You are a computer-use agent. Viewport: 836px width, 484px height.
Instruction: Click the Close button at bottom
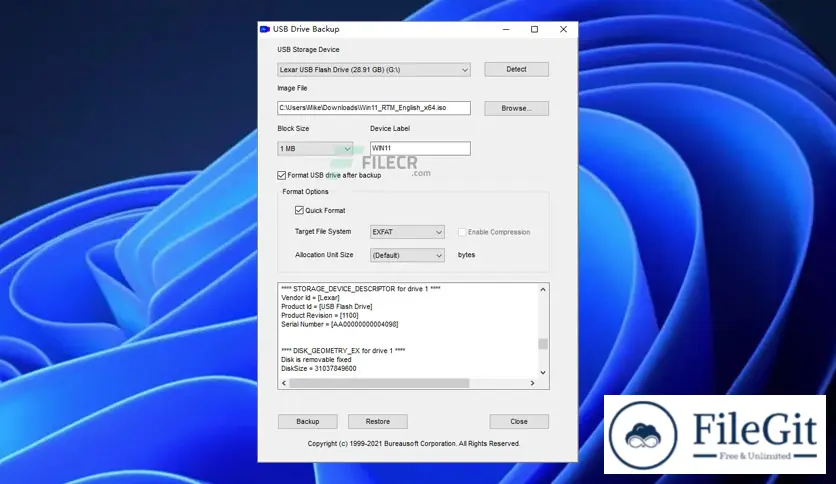coord(519,422)
